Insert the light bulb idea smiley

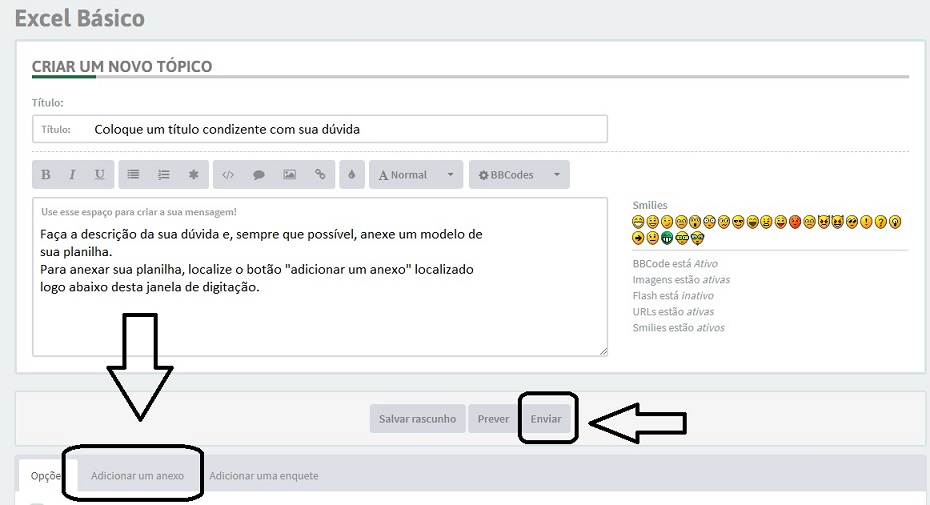[895, 222]
